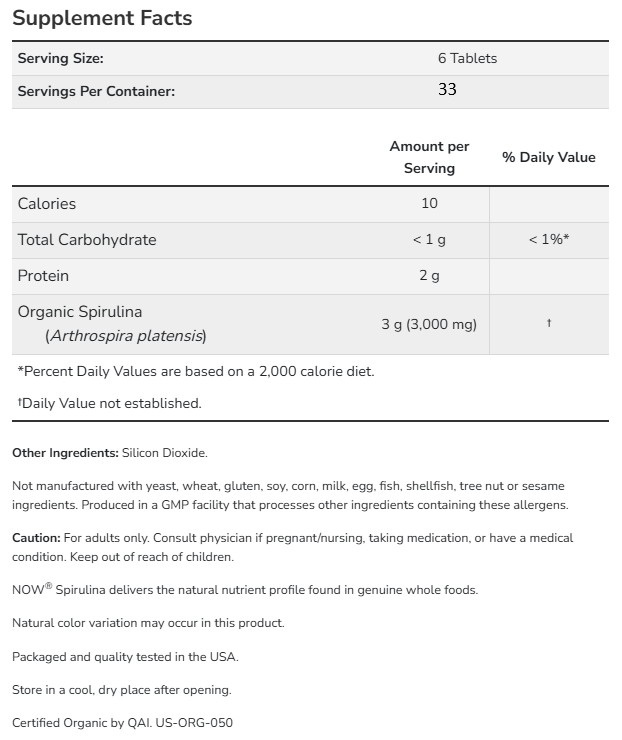
Task: Click the Supplement Facts heading
Action: (x=102, y=18)
